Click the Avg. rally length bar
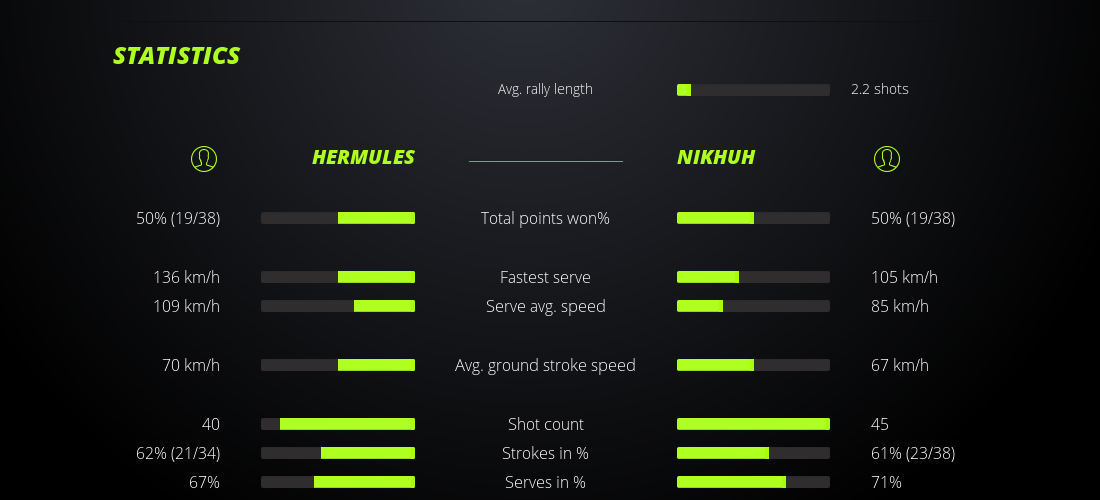Viewport: 1100px width, 500px height. coord(753,90)
